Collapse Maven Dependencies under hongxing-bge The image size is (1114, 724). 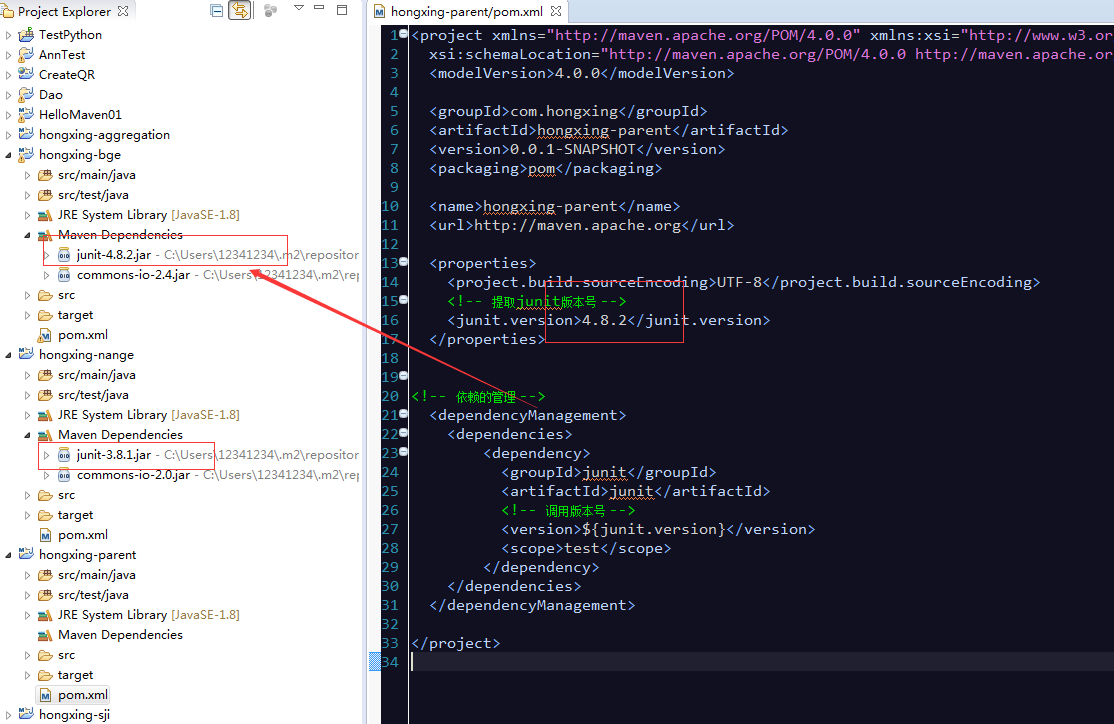pos(27,234)
